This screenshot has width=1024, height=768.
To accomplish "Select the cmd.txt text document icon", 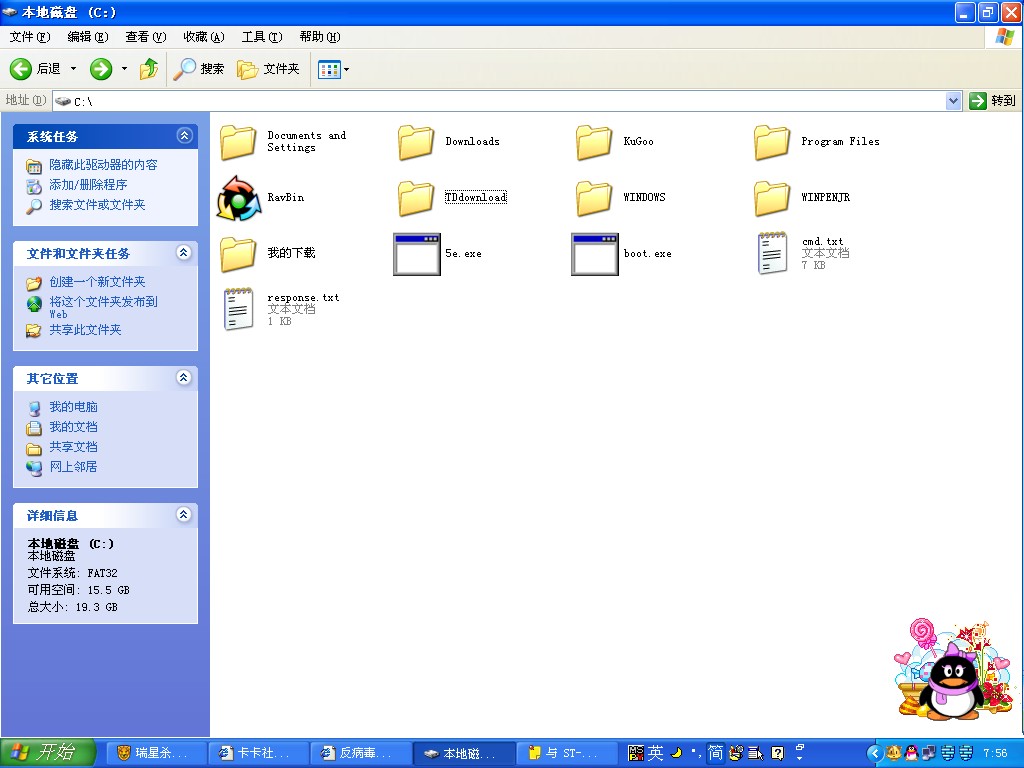I will pos(772,253).
